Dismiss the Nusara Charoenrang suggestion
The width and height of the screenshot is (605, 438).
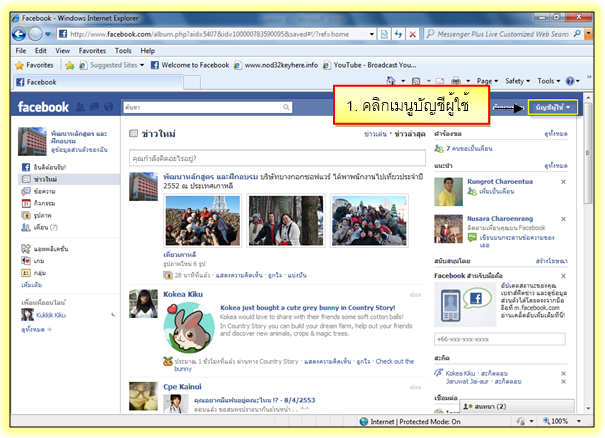pyautogui.click(x=563, y=219)
